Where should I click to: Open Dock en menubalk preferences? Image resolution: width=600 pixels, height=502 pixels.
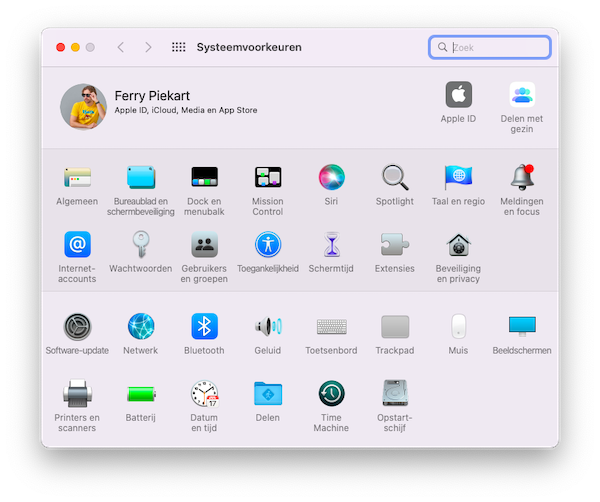point(204,177)
